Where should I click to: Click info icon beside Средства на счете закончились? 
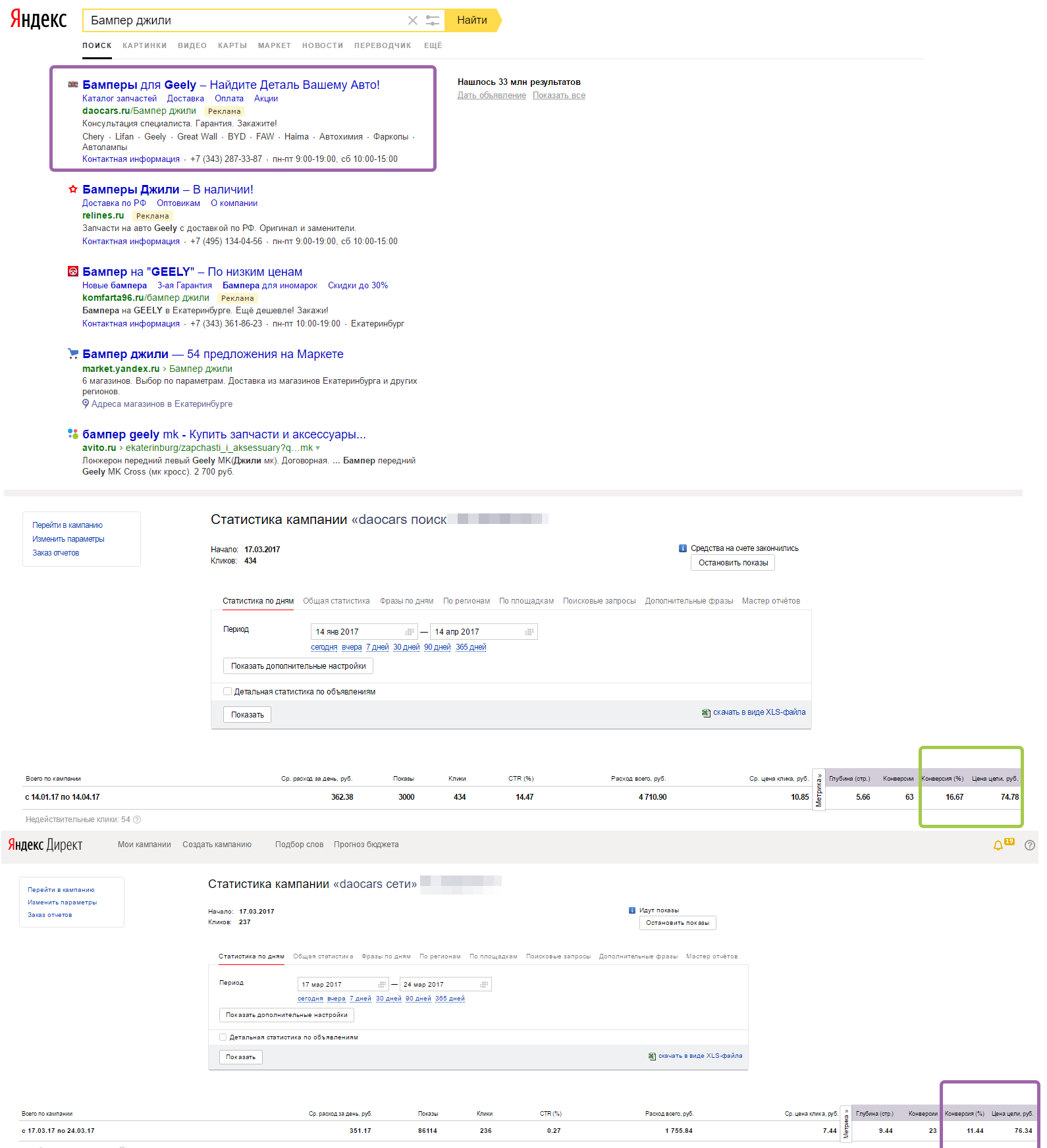click(683, 548)
